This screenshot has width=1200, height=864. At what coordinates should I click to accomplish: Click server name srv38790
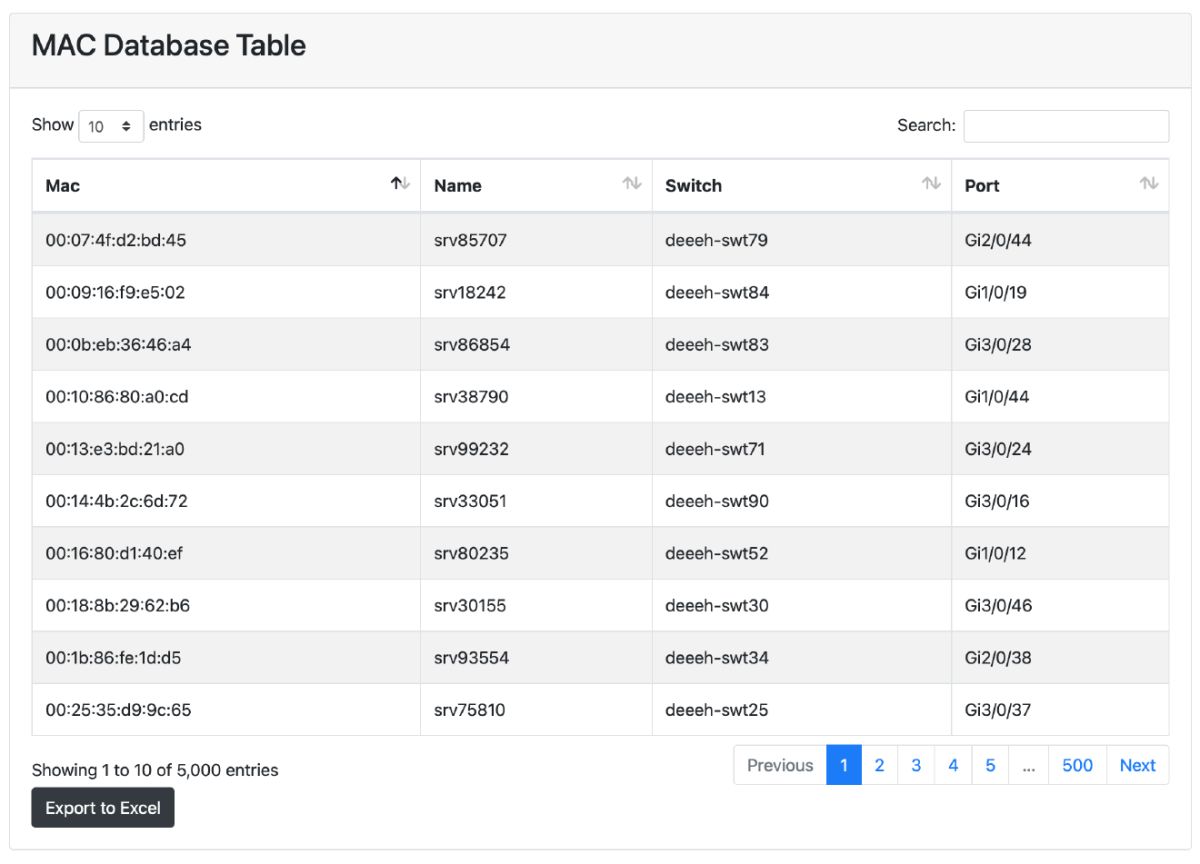(x=471, y=397)
